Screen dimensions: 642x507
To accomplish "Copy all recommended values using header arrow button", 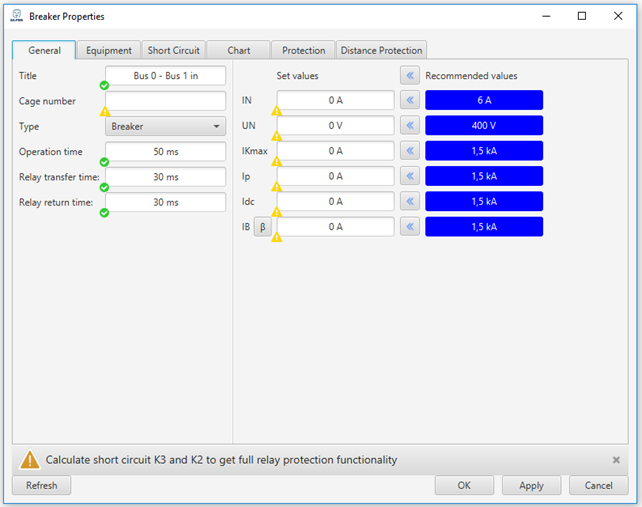I will pos(409,76).
